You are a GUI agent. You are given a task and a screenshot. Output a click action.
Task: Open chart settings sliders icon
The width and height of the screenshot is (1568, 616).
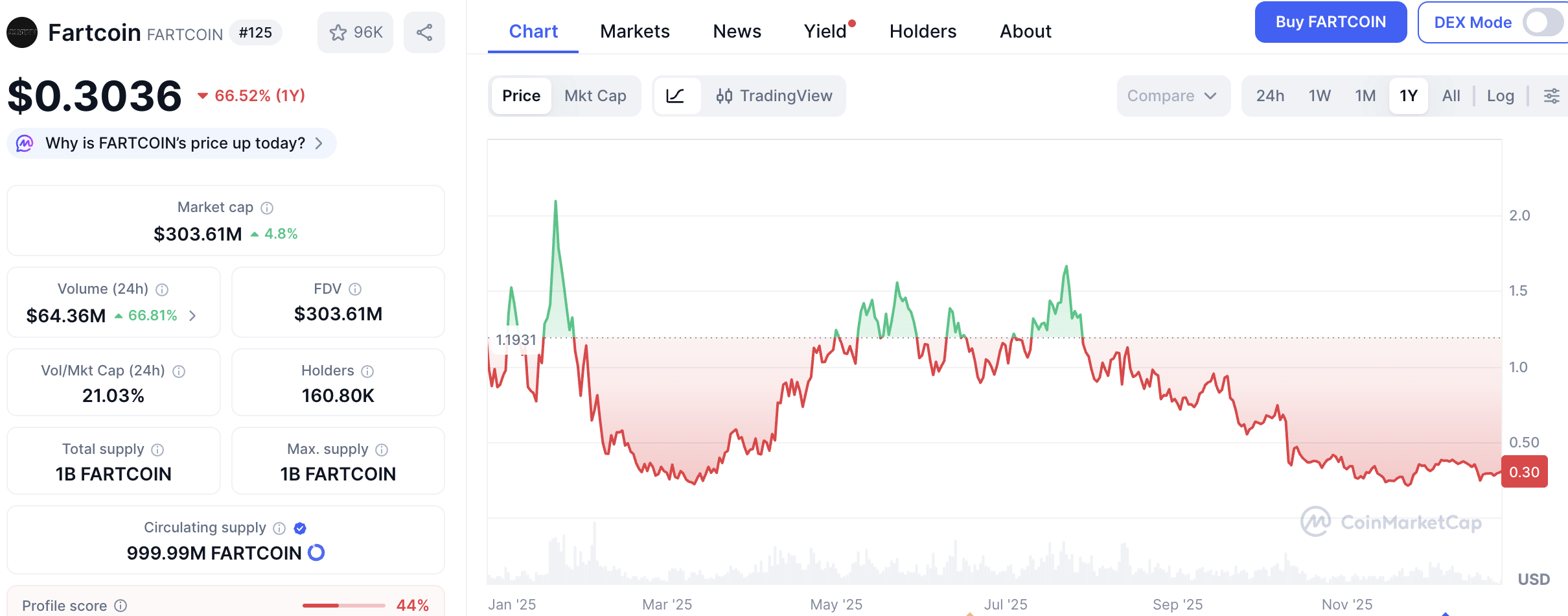[x=1552, y=96]
